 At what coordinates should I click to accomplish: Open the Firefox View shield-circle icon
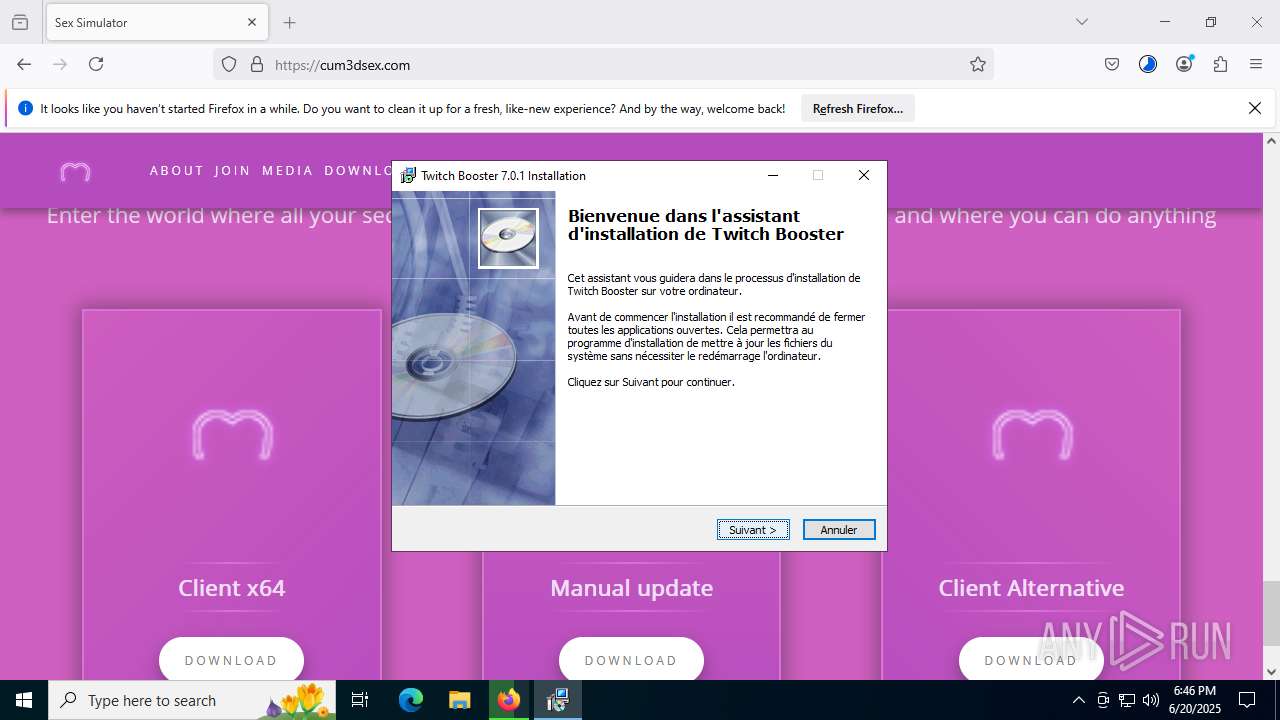point(1148,64)
